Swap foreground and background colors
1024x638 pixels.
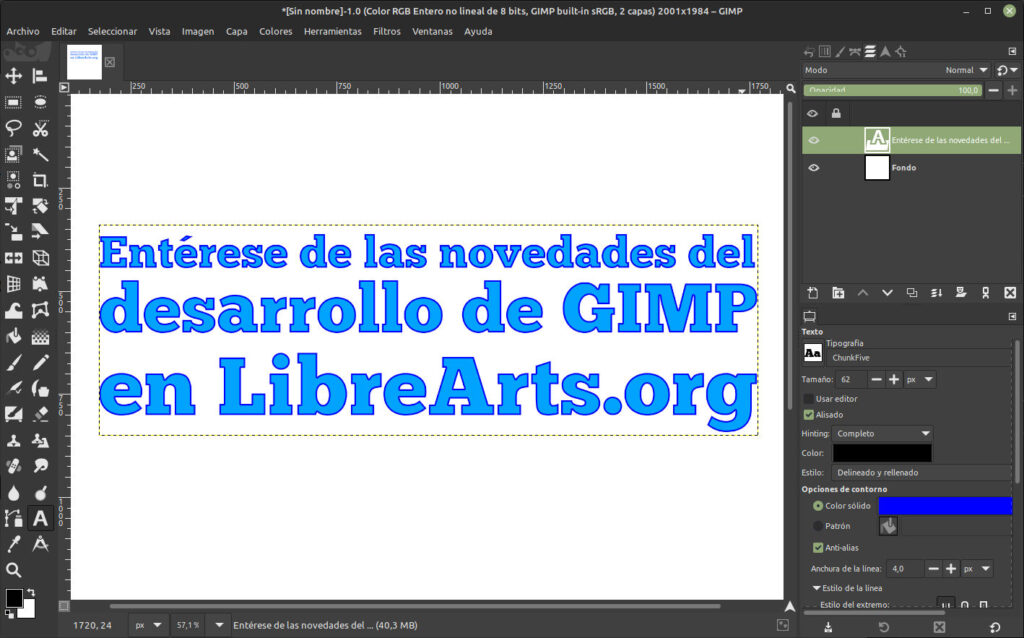31,593
